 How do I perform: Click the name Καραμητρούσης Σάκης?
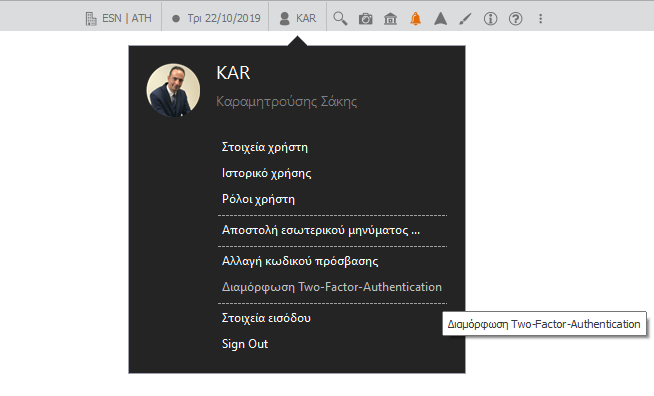tap(287, 101)
